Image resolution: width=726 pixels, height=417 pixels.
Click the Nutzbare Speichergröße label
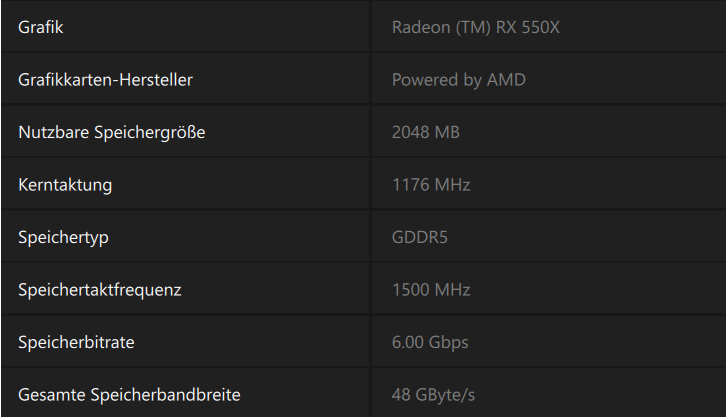click(x=111, y=132)
